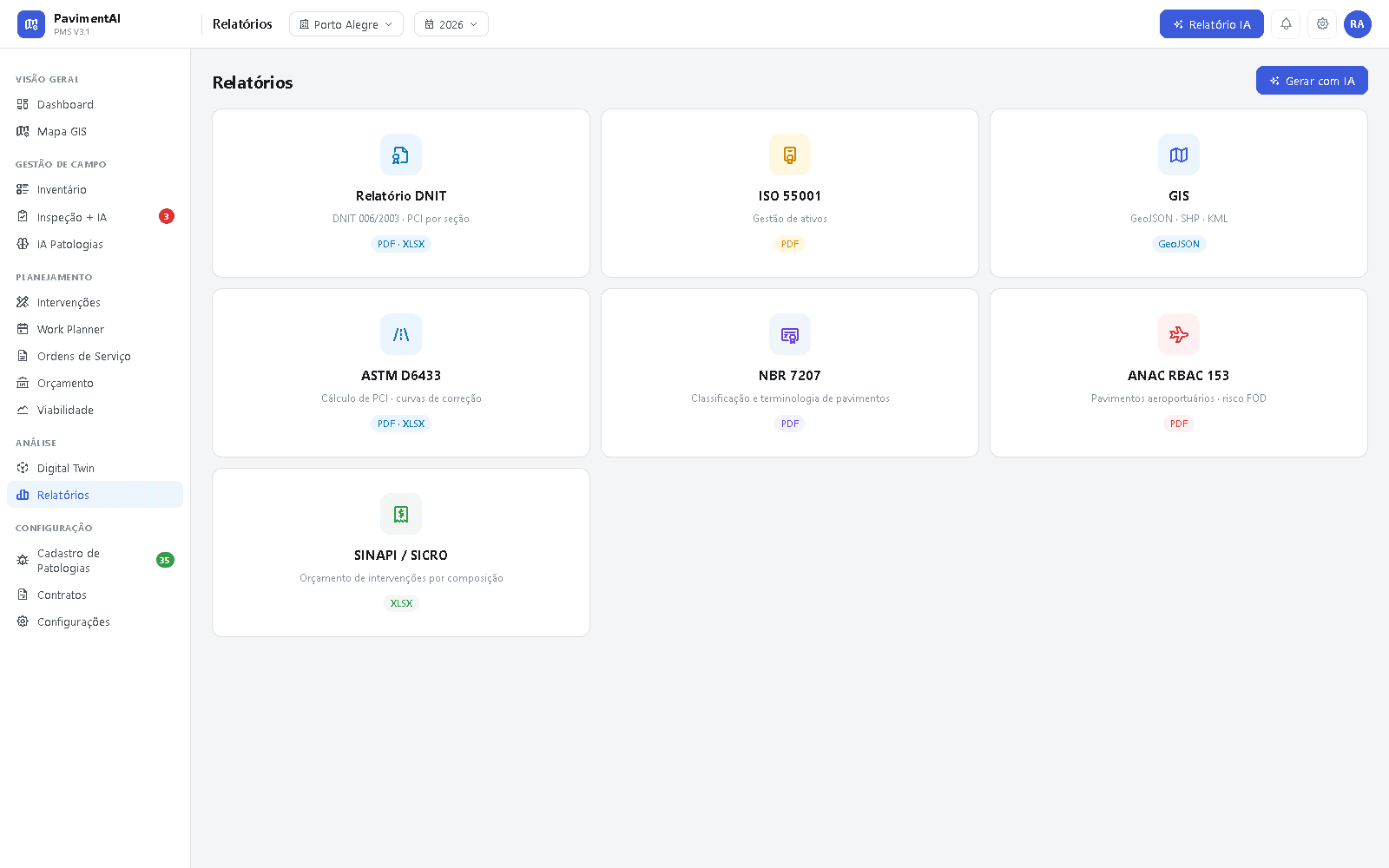The width and height of the screenshot is (1389, 868).
Task: Click PDF tag on NBR 7207 card
Action: tap(790, 424)
